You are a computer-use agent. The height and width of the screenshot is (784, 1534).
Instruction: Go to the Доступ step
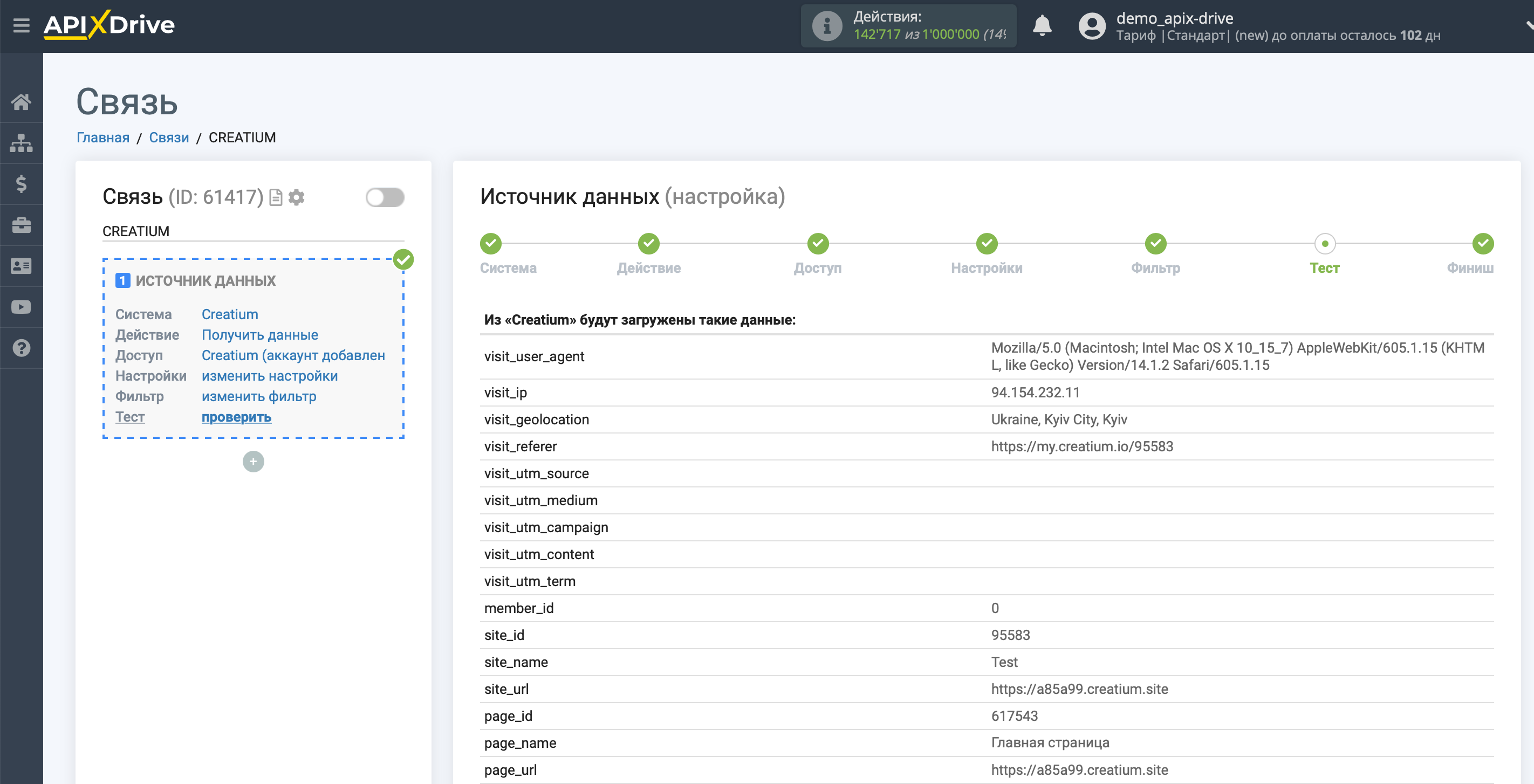(x=818, y=243)
